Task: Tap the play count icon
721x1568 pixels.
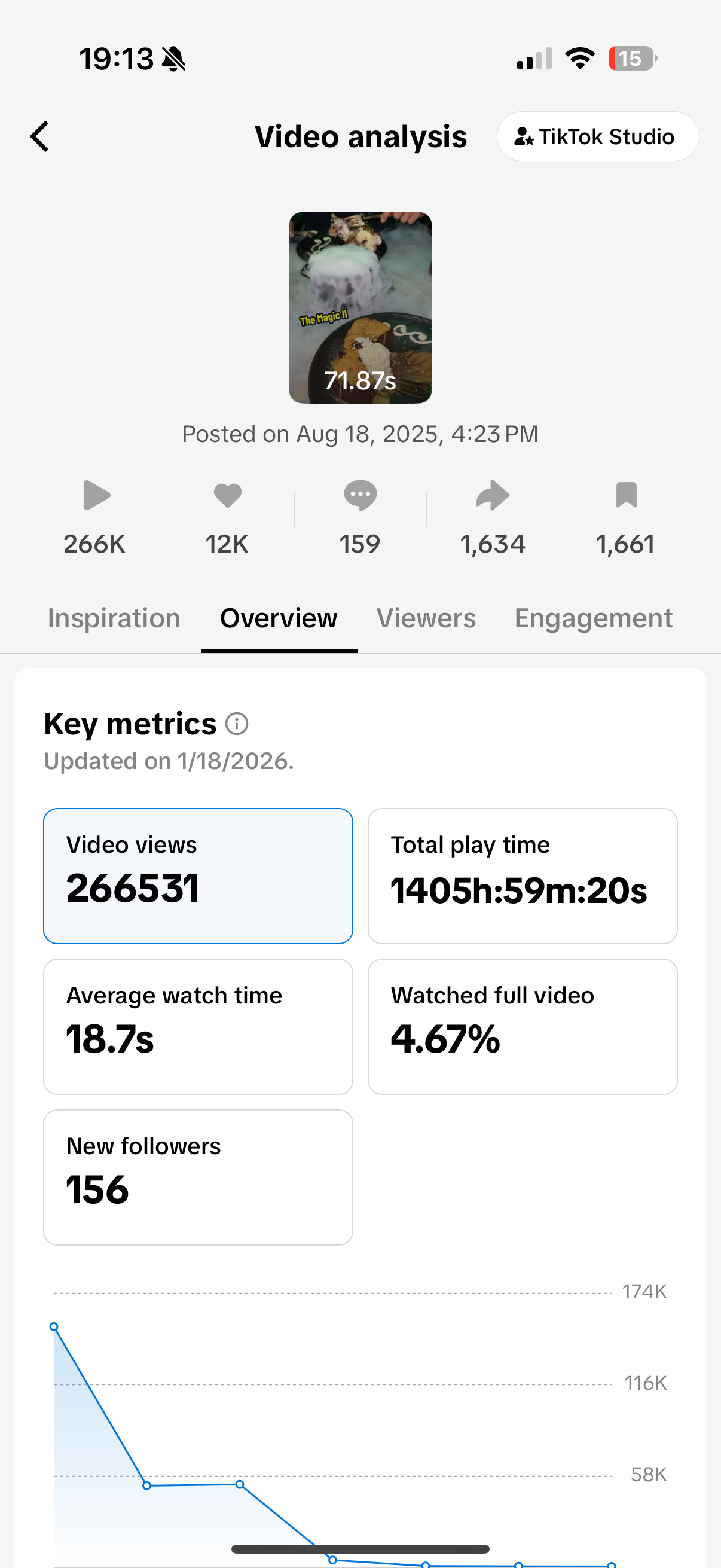Action: coord(96,495)
